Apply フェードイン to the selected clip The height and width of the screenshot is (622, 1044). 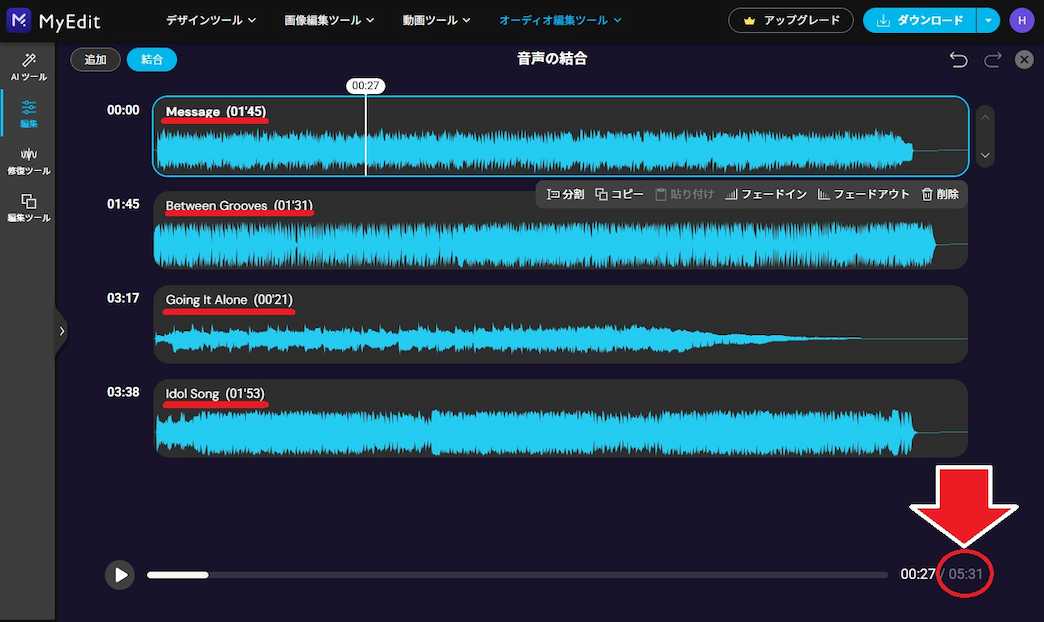tap(765, 195)
